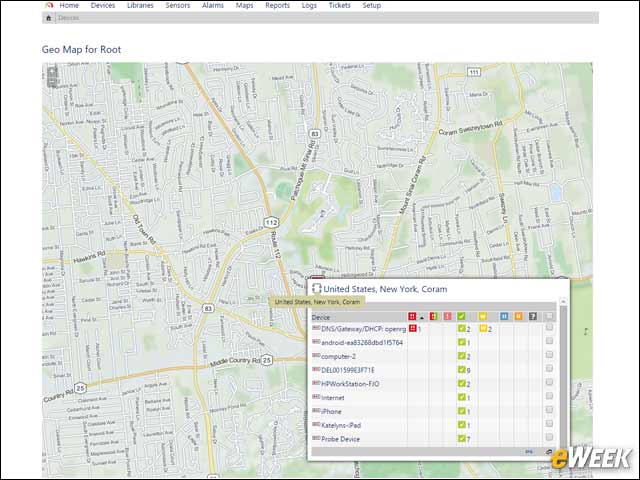Sort table by the Device column header
The image size is (640, 480).
coord(321,317)
